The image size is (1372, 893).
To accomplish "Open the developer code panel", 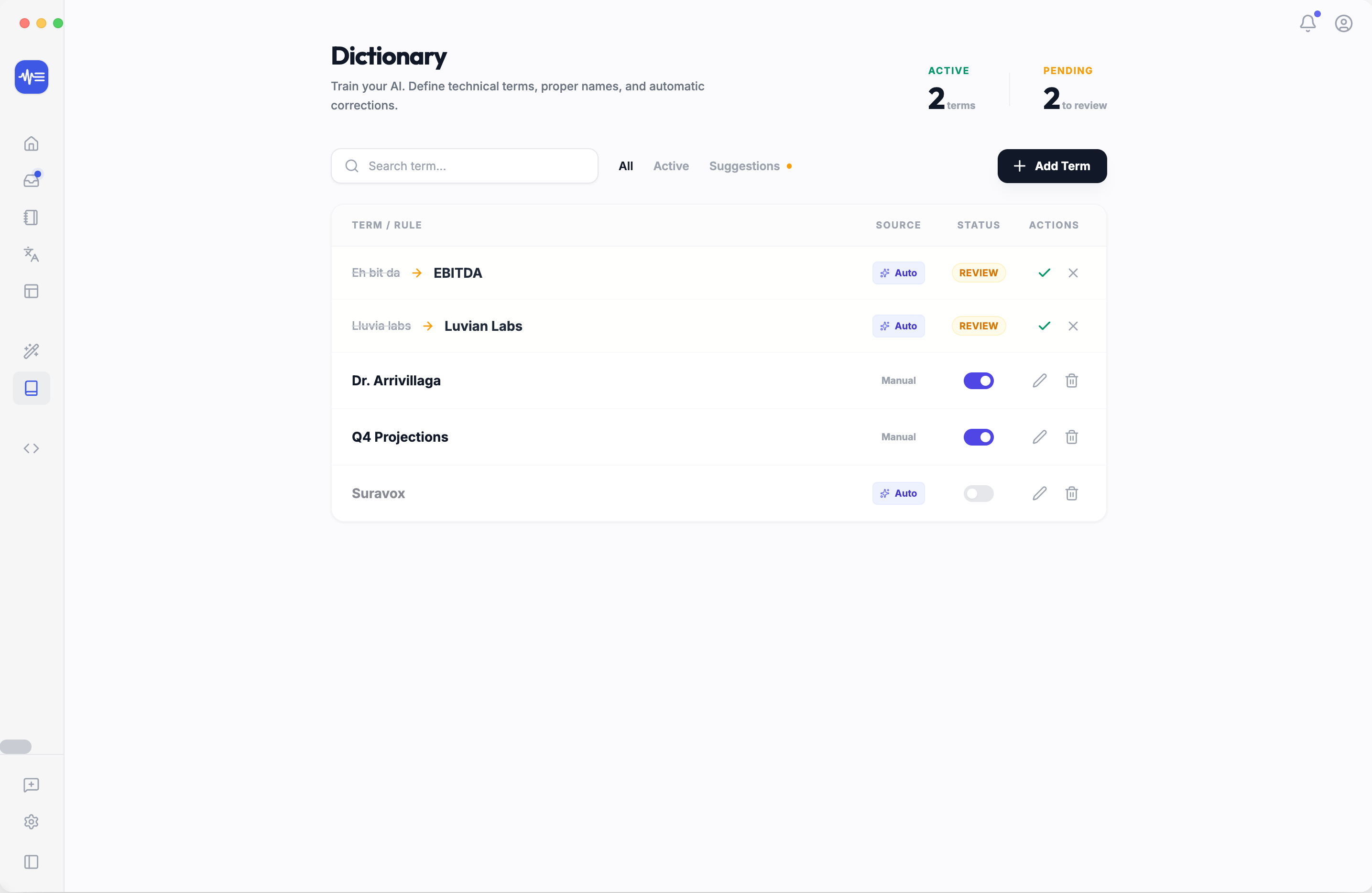I will coord(31,448).
